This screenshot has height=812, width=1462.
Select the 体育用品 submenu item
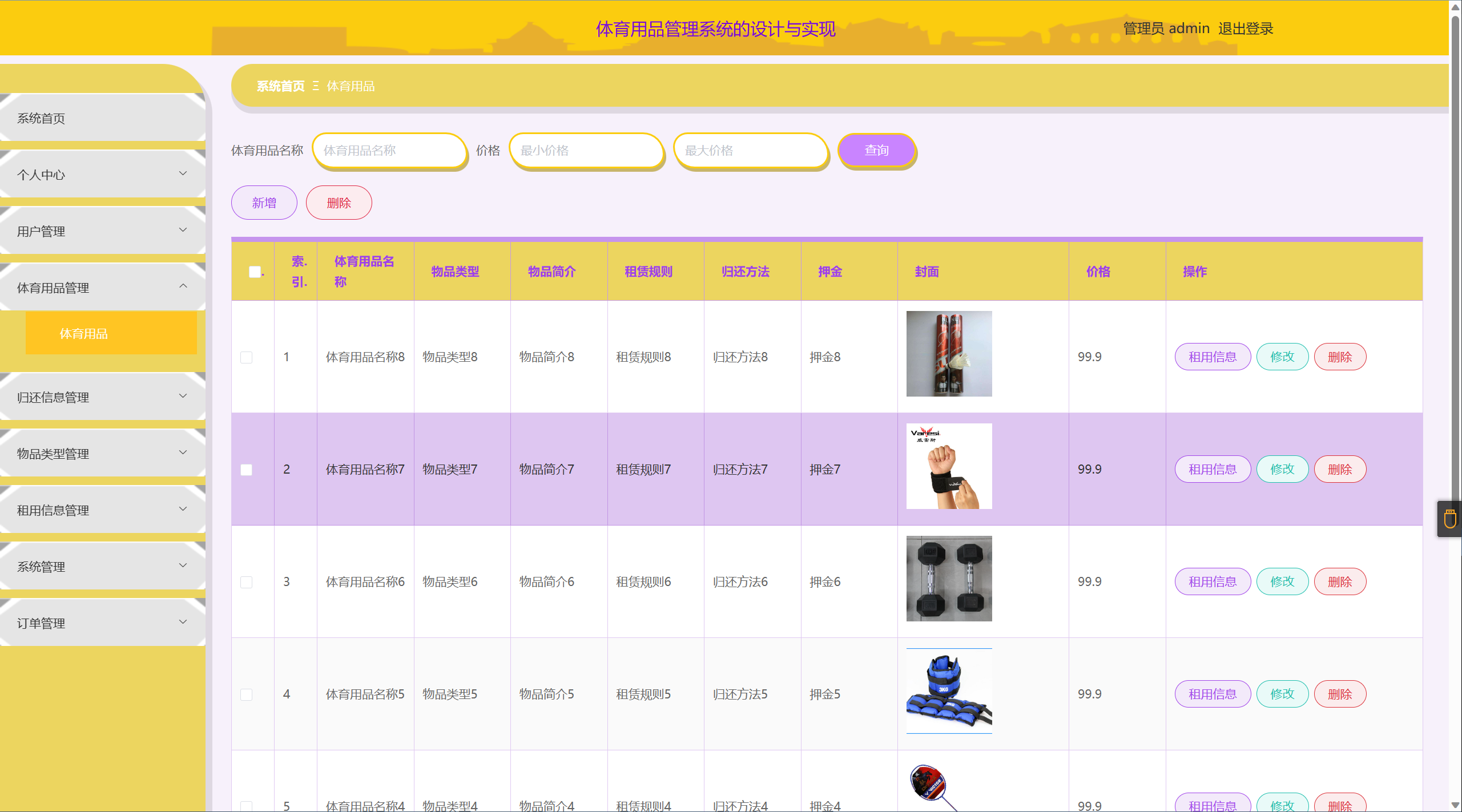(111, 333)
